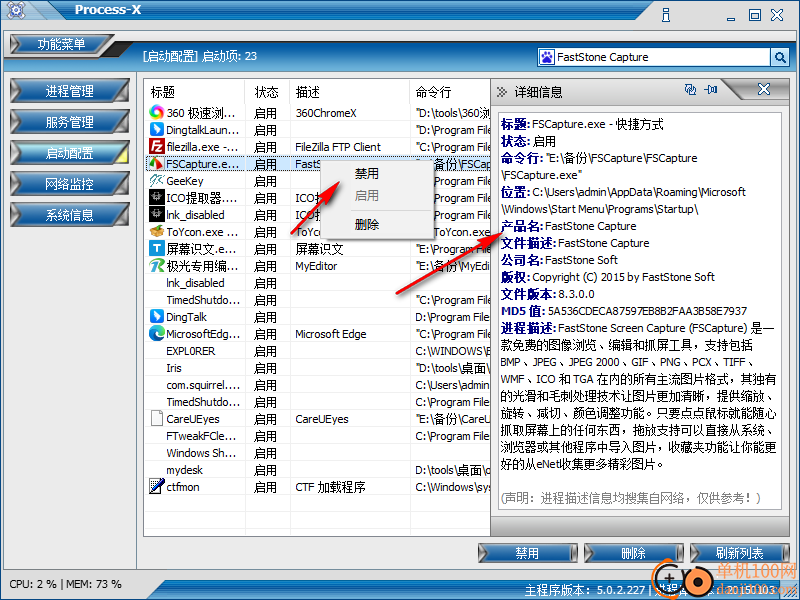Click the FileZilla FTP Client description cell
The width and height of the screenshot is (800, 600).
click(x=338, y=147)
